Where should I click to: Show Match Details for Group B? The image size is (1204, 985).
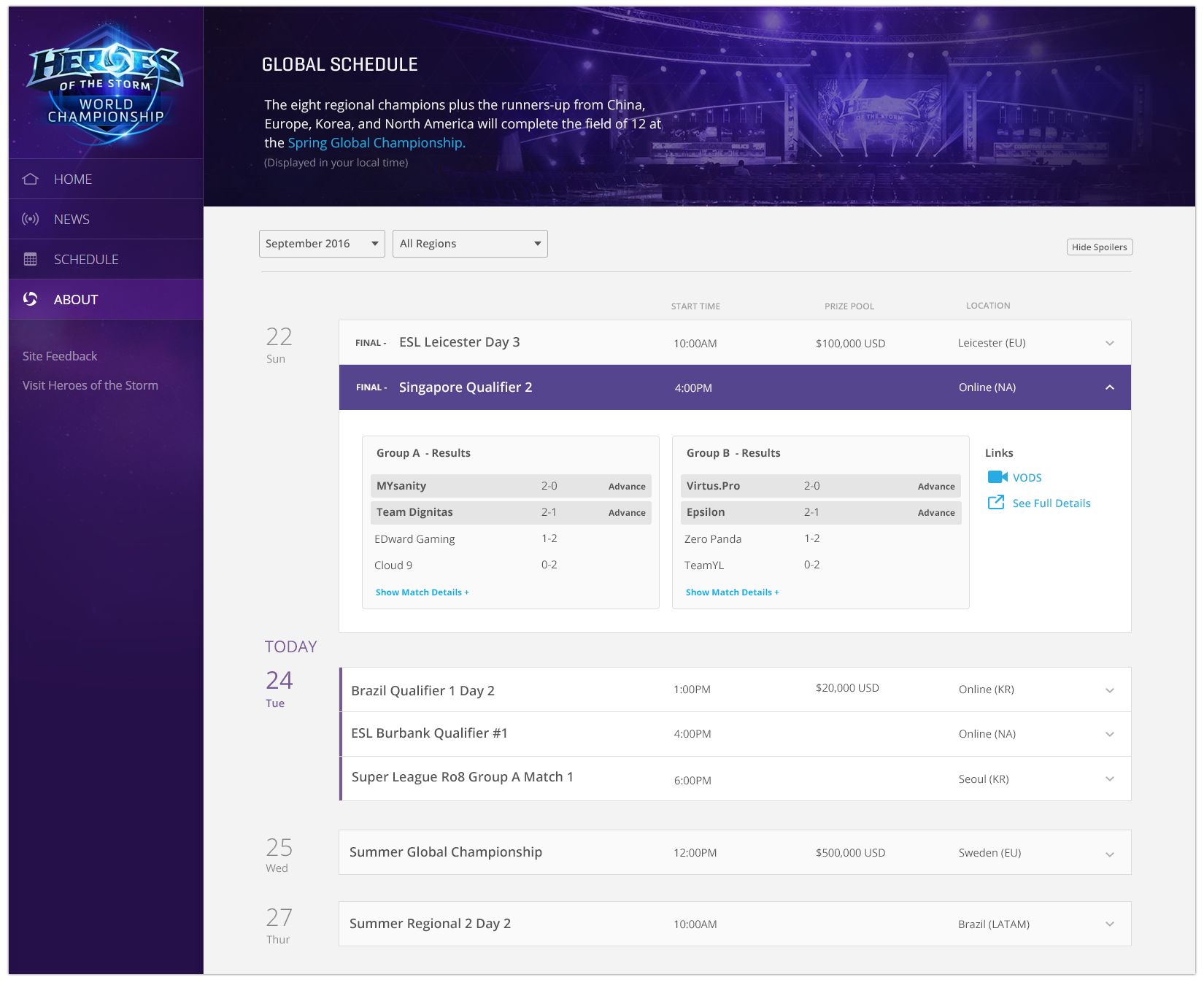[x=733, y=592]
